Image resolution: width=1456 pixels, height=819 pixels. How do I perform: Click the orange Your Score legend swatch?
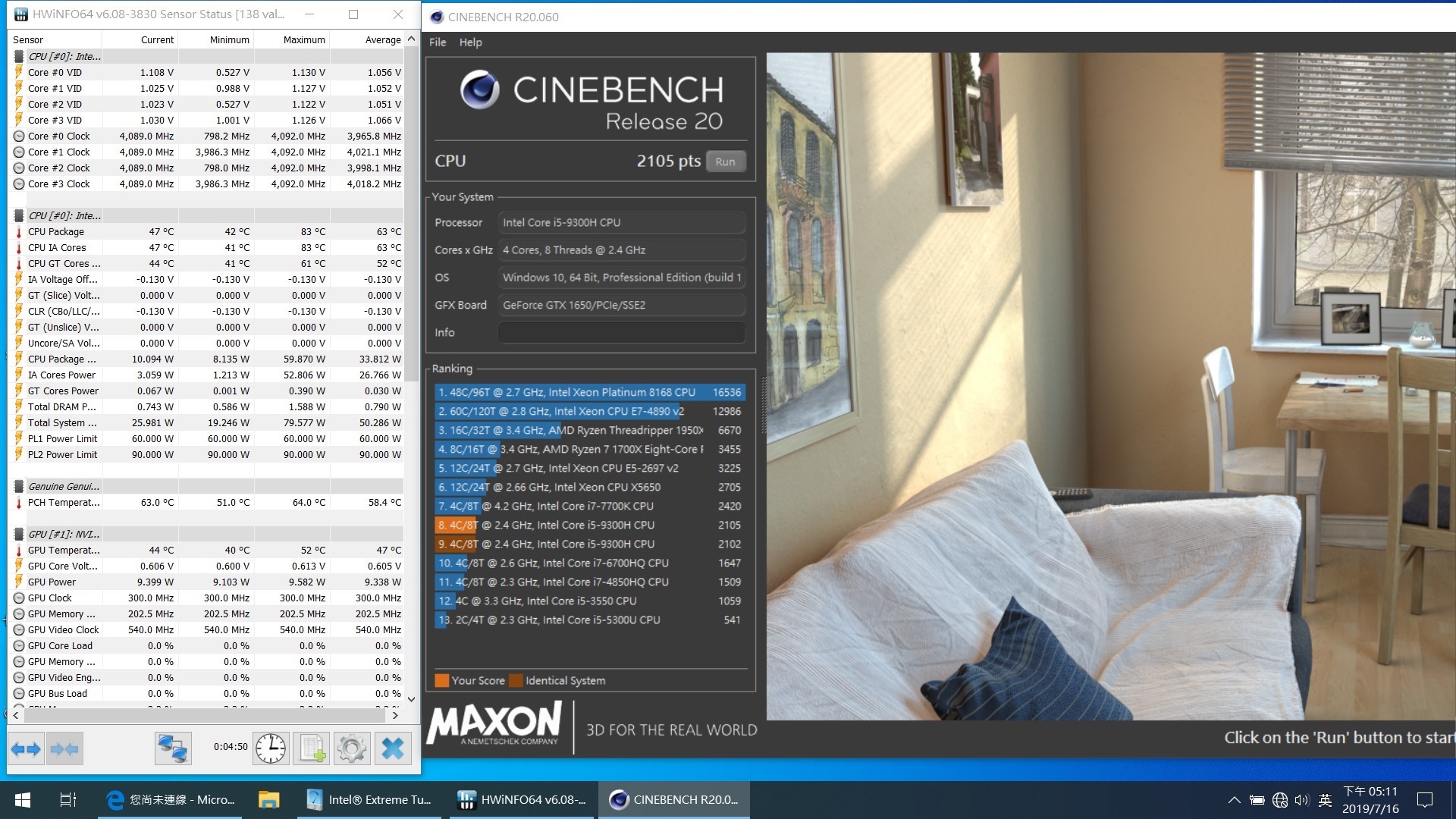pyautogui.click(x=441, y=681)
